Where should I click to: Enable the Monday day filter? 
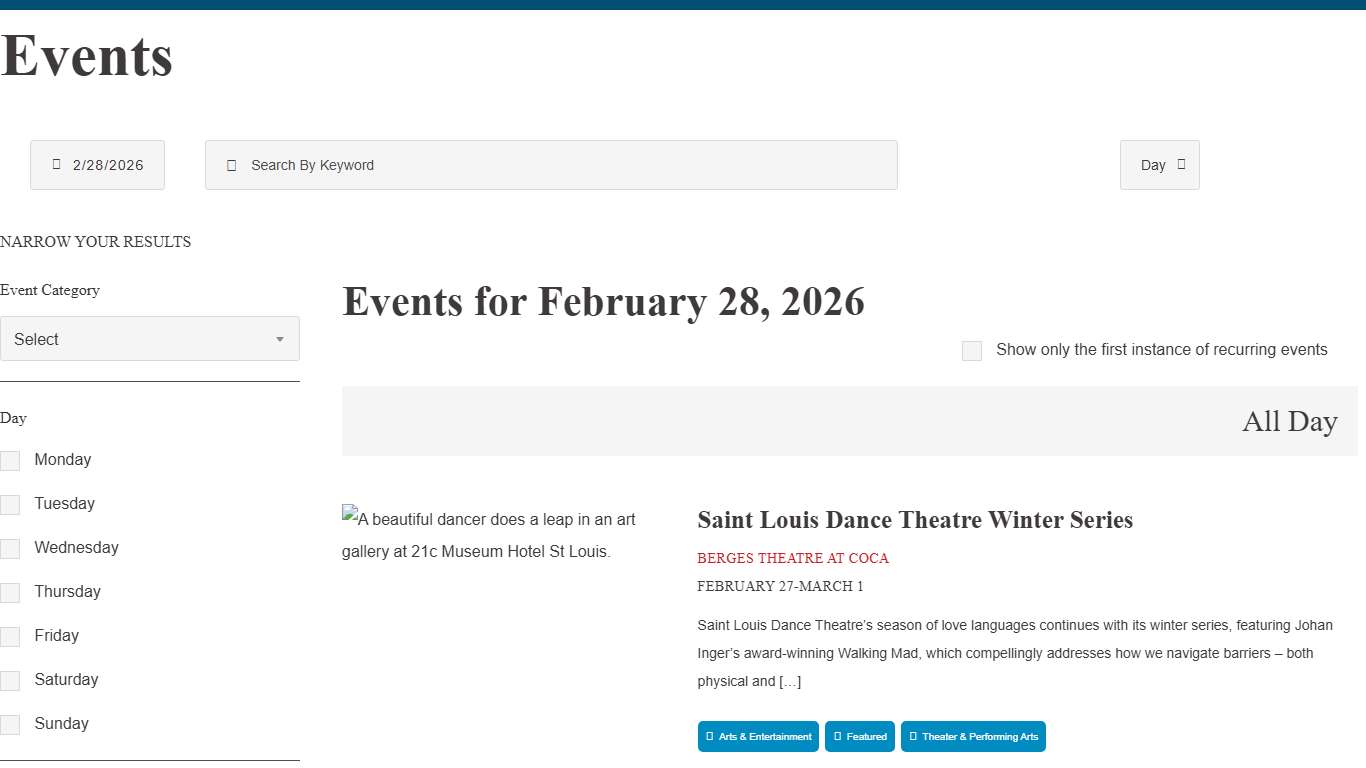(x=10, y=460)
